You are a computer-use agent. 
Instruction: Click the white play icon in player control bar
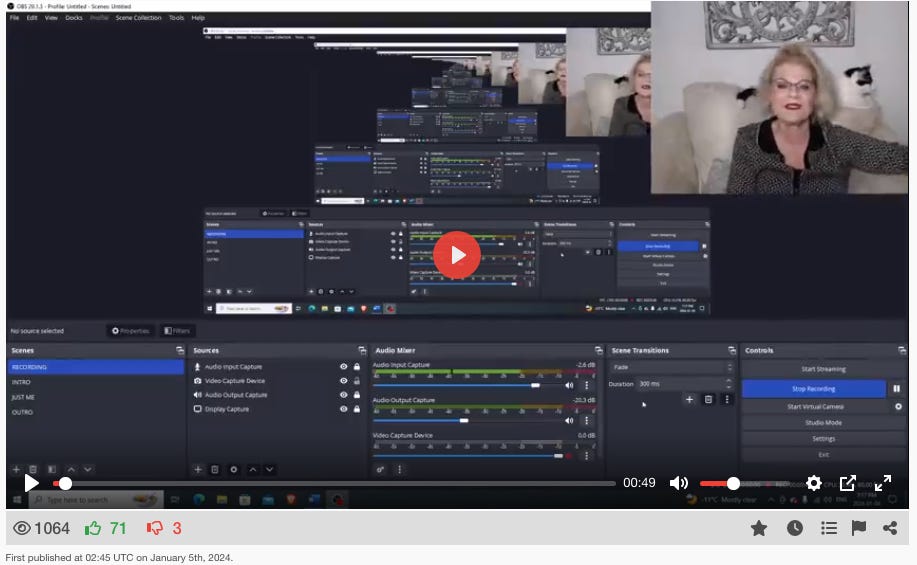pos(32,483)
